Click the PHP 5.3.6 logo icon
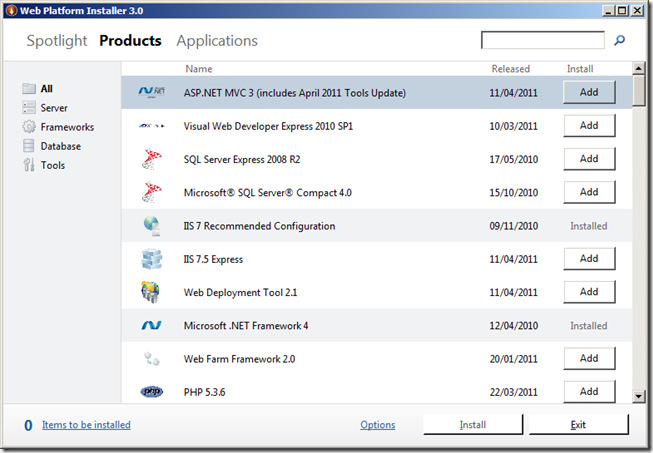This screenshot has height=453, width=653. click(152, 391)
